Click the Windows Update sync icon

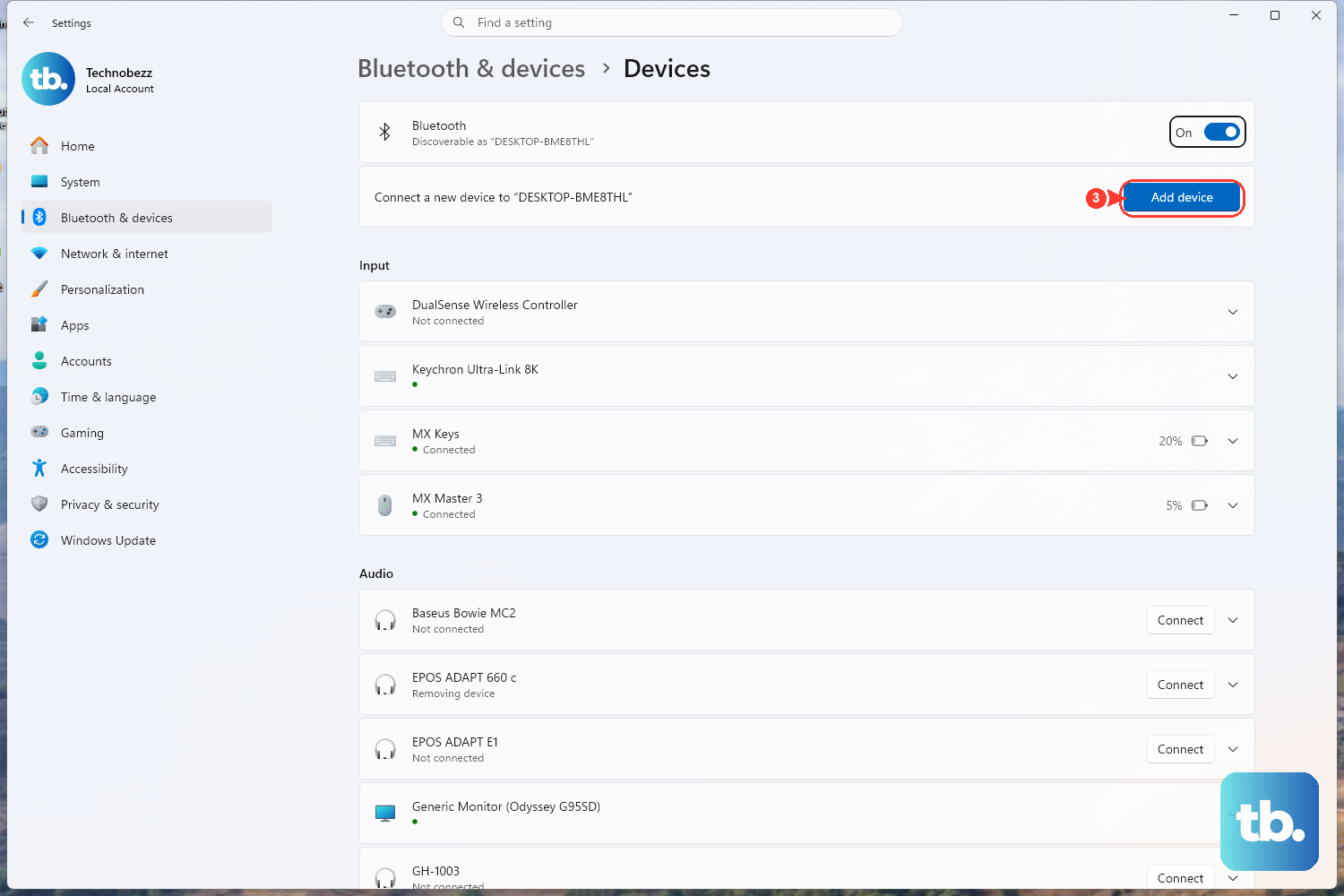coord(39,539)
